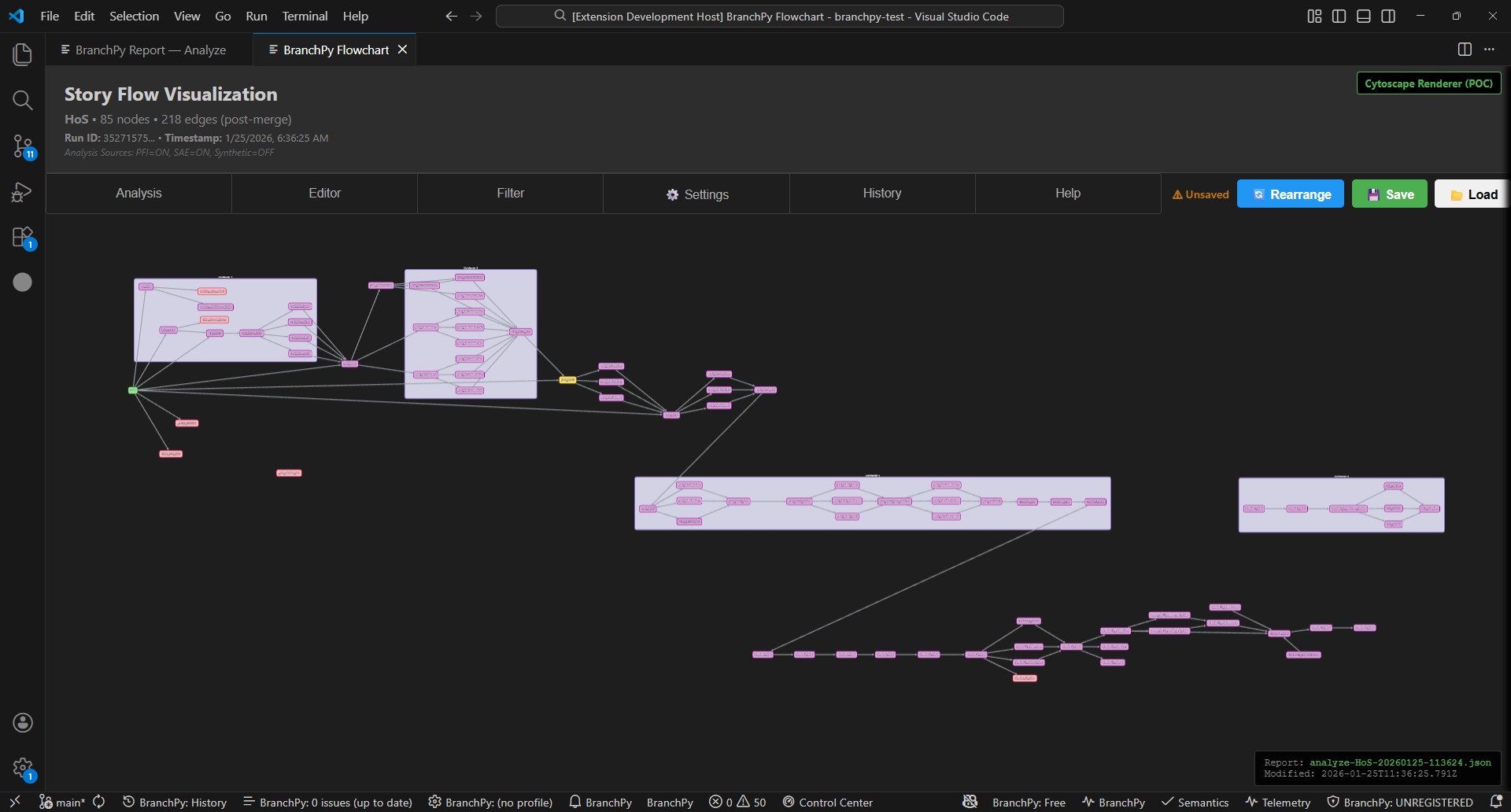This screenshot has height=812, width=1511.
Task: Save the flowchart layout
Action: point(1390,194)
